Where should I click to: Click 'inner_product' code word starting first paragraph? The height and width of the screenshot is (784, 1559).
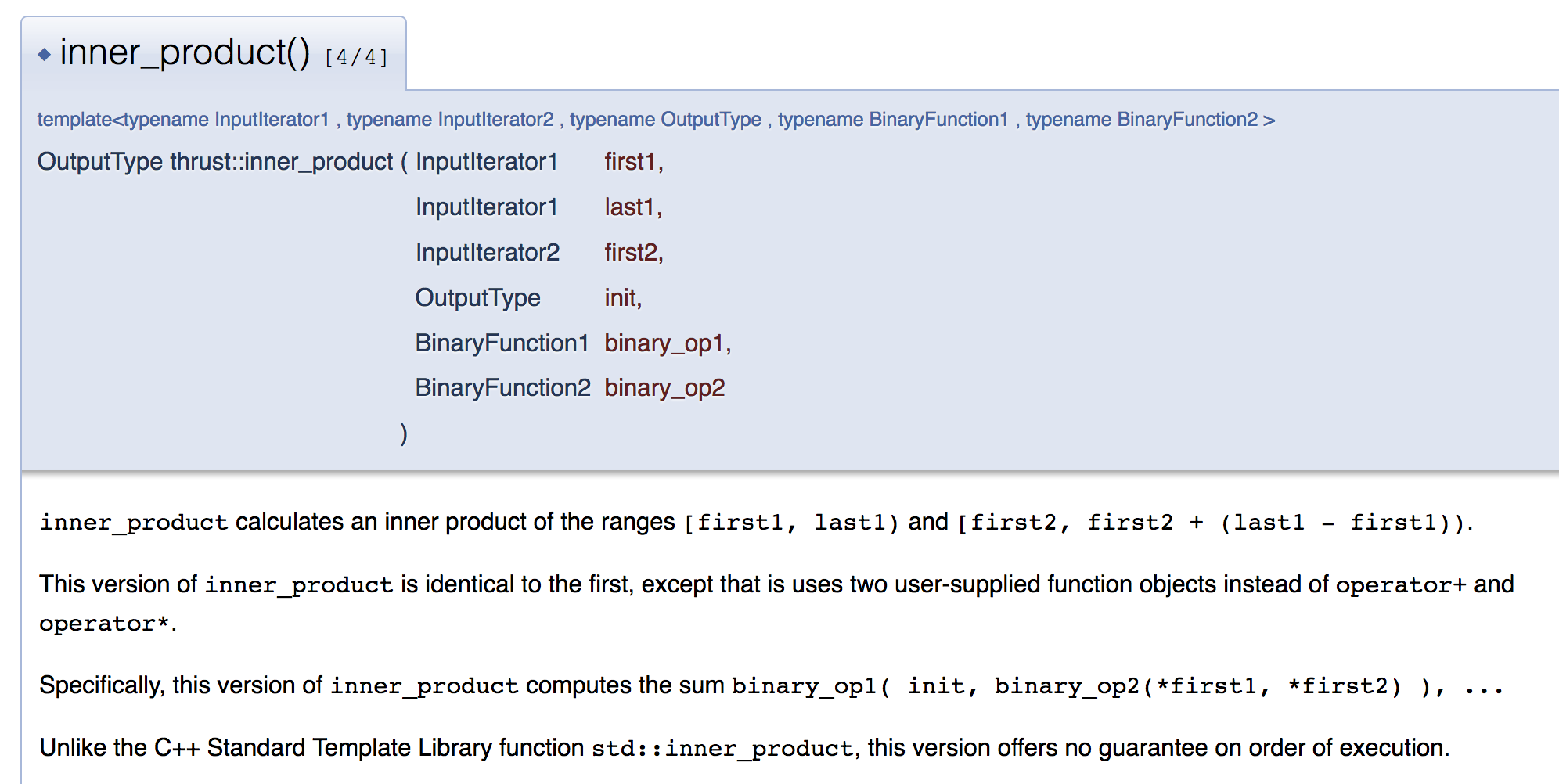coord(134,523)
